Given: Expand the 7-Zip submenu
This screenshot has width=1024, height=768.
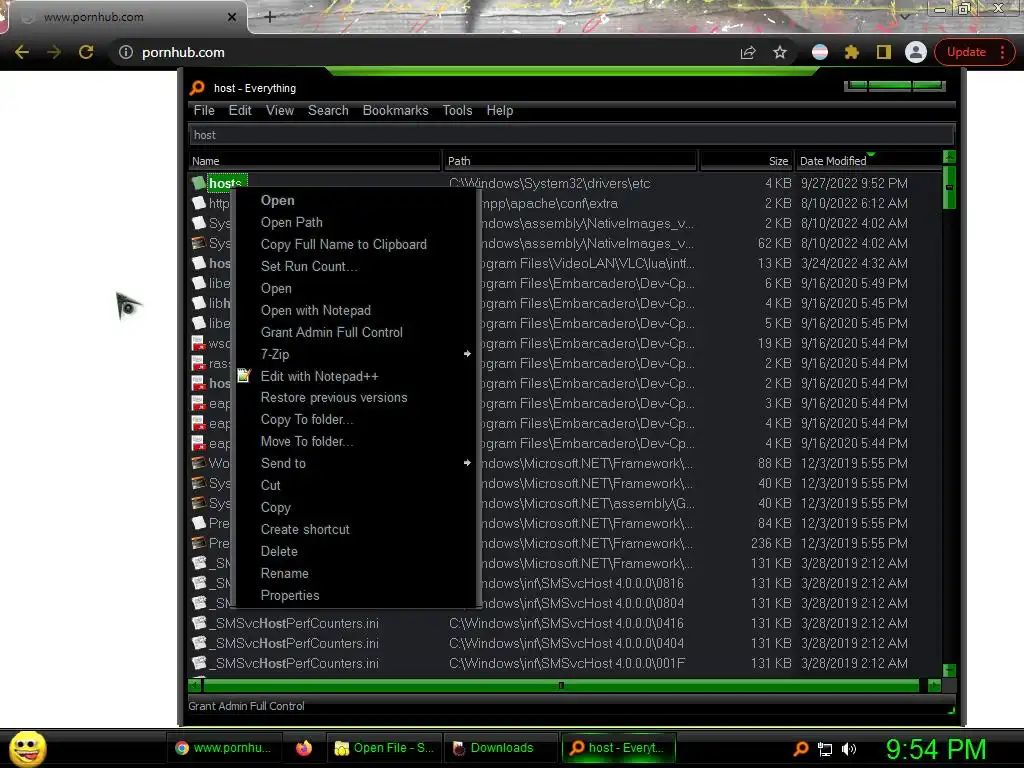Looking at the screenshot, I should [x=356, y=354].
